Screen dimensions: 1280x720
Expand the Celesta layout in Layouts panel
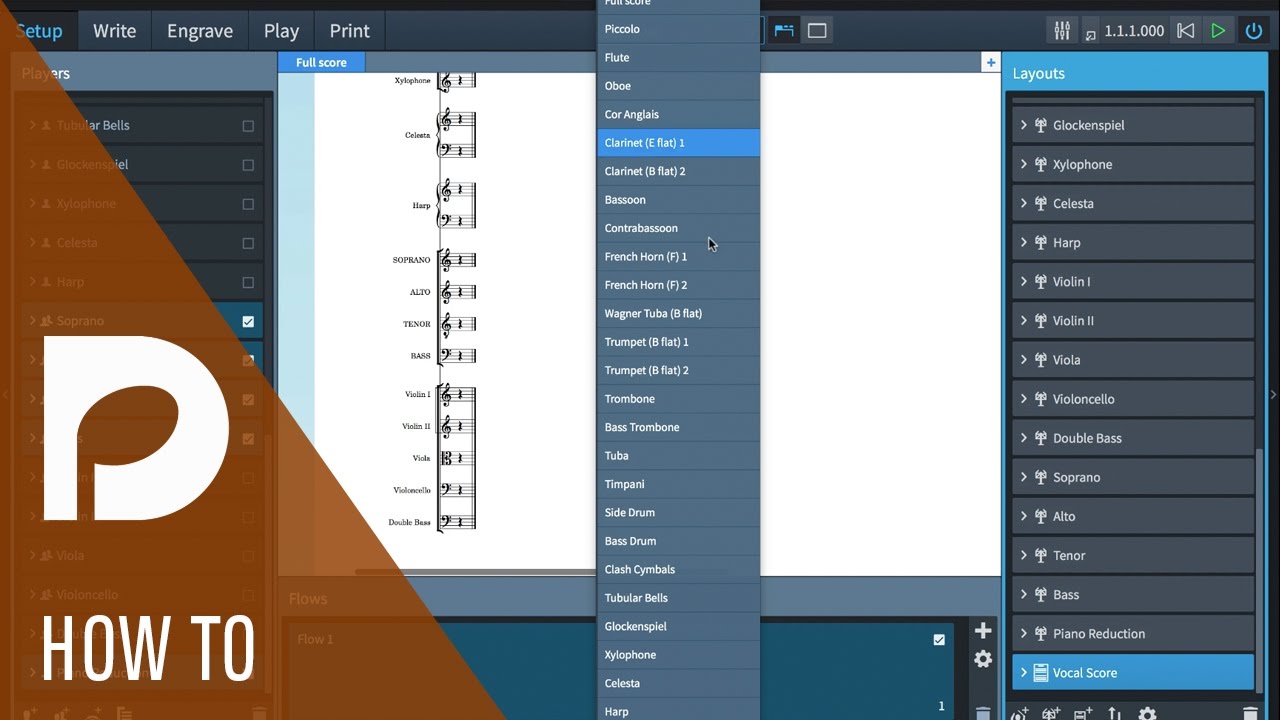(1024, 203)
